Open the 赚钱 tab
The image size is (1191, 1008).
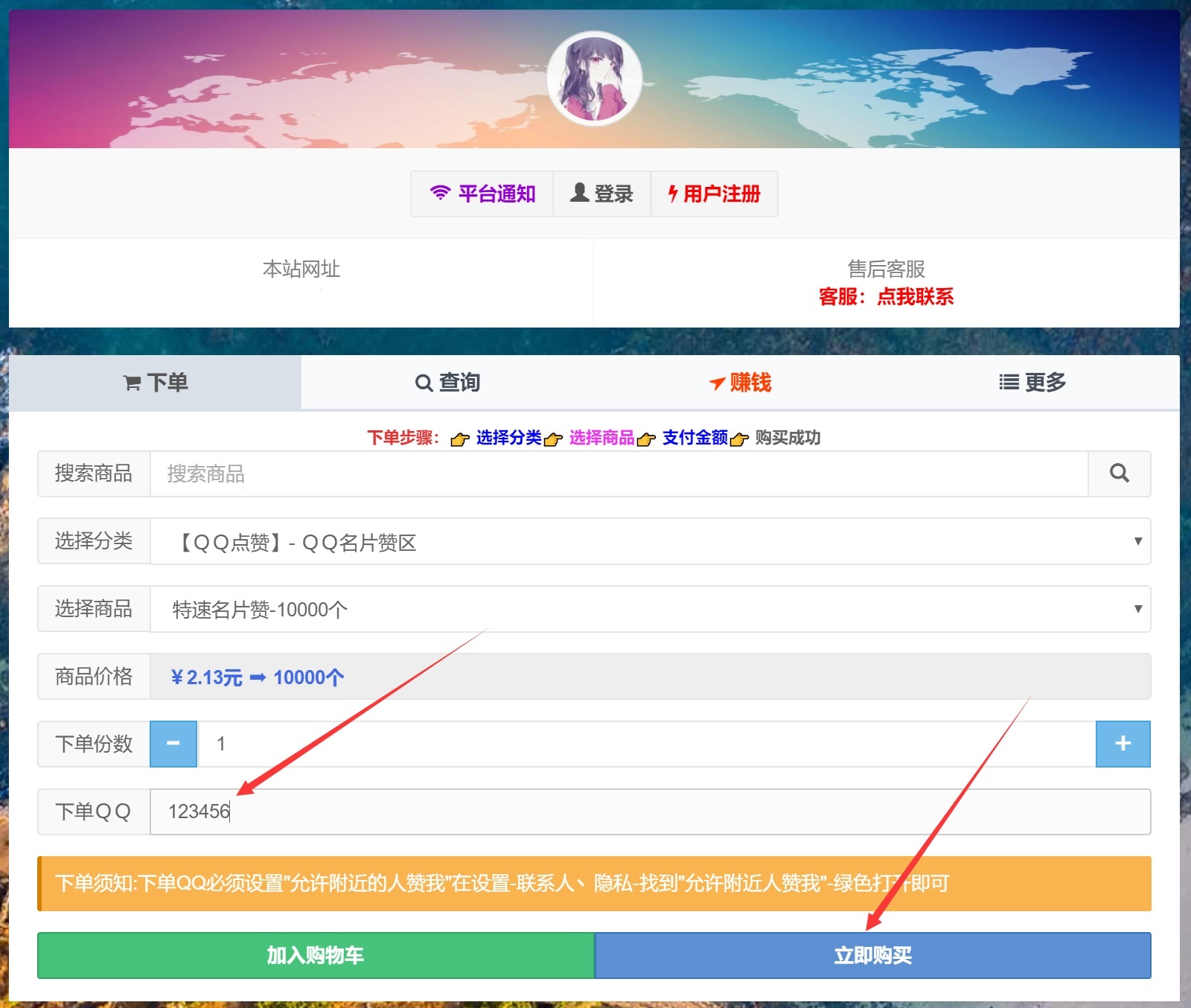coord(740,383)
